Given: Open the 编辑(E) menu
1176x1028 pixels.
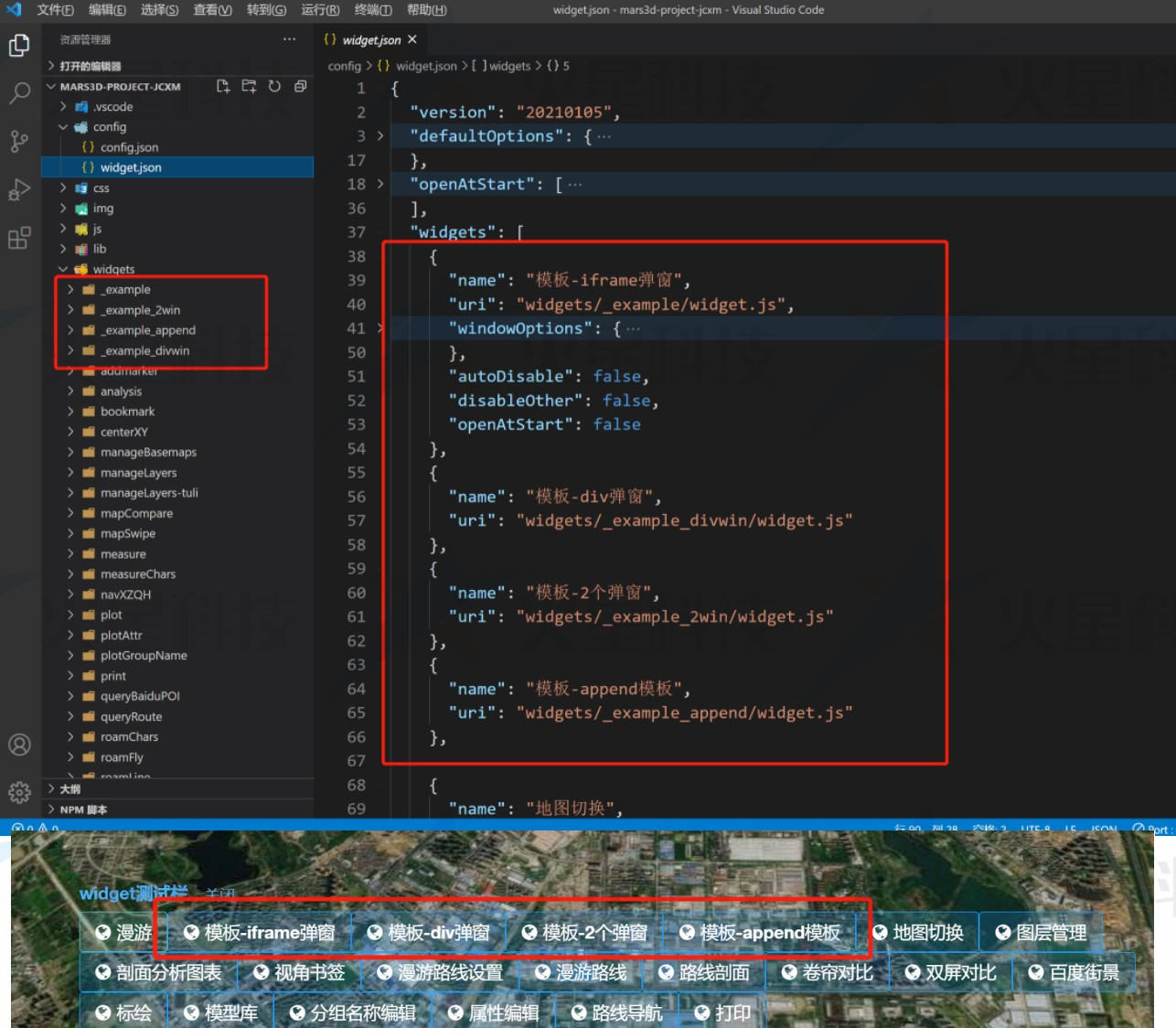Looking at the screenshot, I should 107,10.
